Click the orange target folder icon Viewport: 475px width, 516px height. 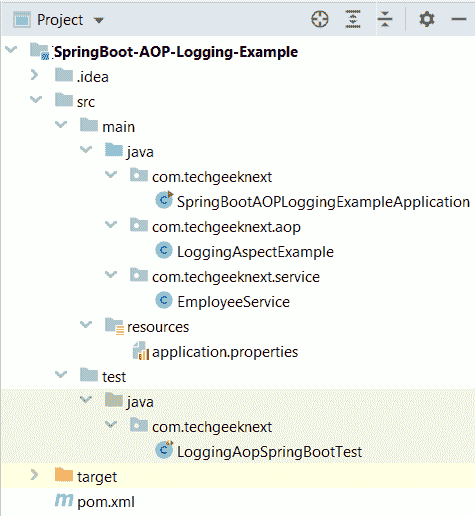(x=64, y=475)
